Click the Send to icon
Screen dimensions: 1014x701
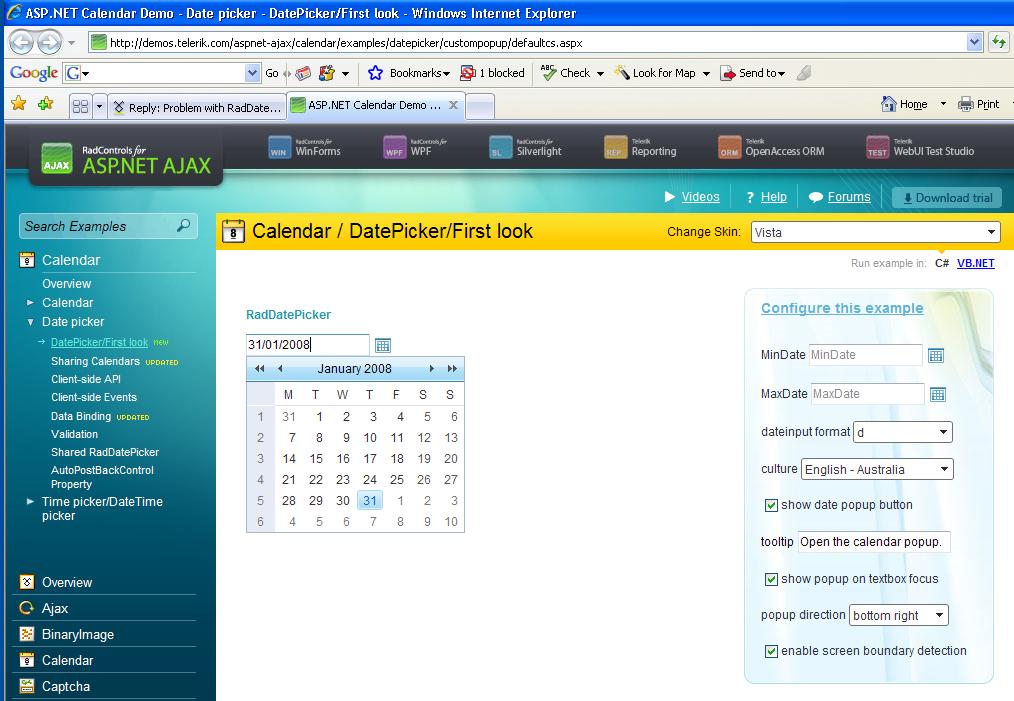(x=728, y=73)
